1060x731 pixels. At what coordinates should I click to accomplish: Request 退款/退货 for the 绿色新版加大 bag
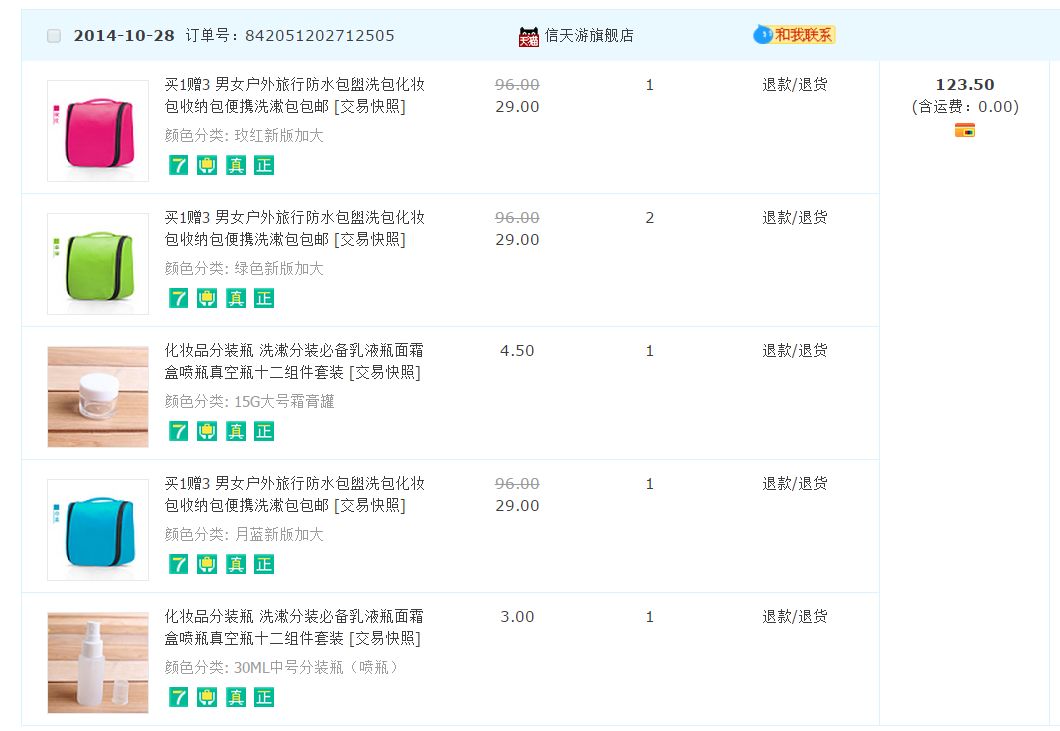coord(794,217)
